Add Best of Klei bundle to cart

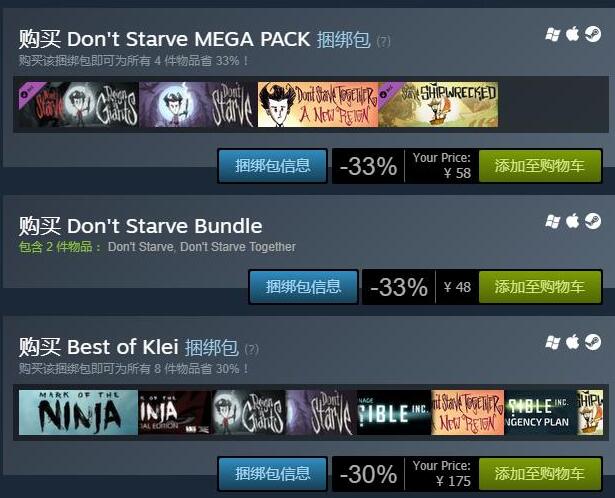coord(540,473)
